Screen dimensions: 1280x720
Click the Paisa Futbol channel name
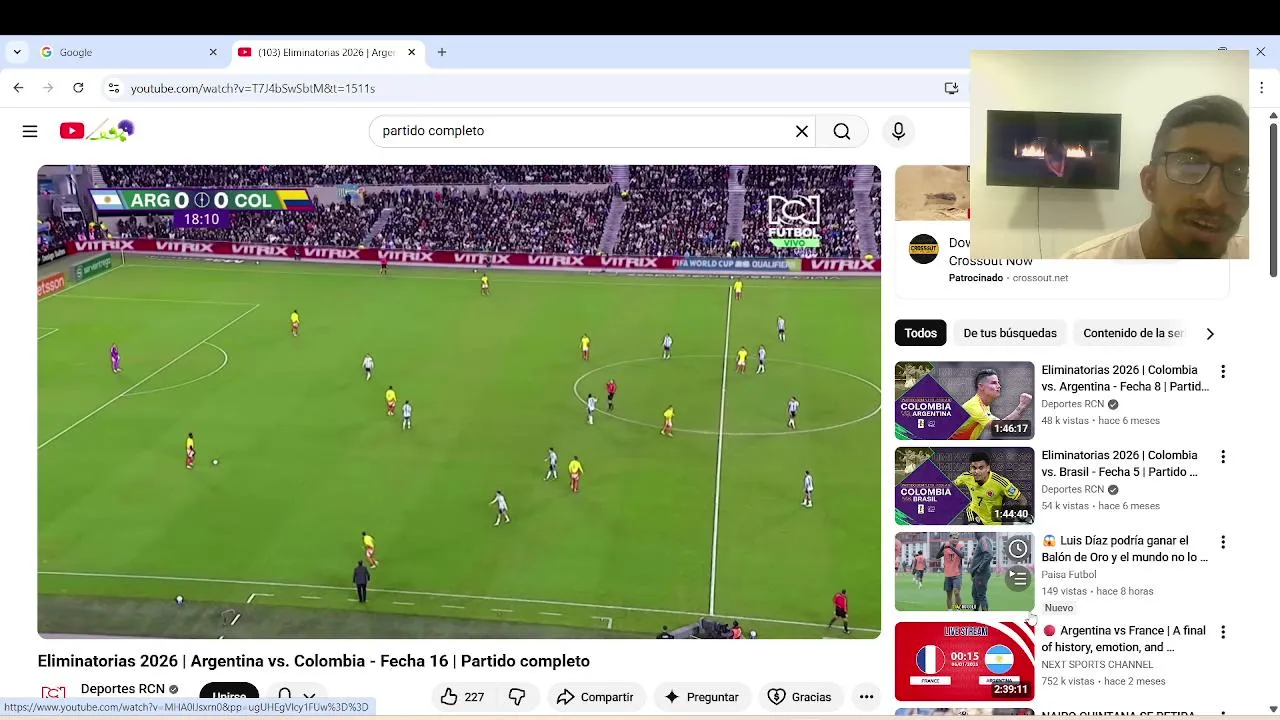1068,575
